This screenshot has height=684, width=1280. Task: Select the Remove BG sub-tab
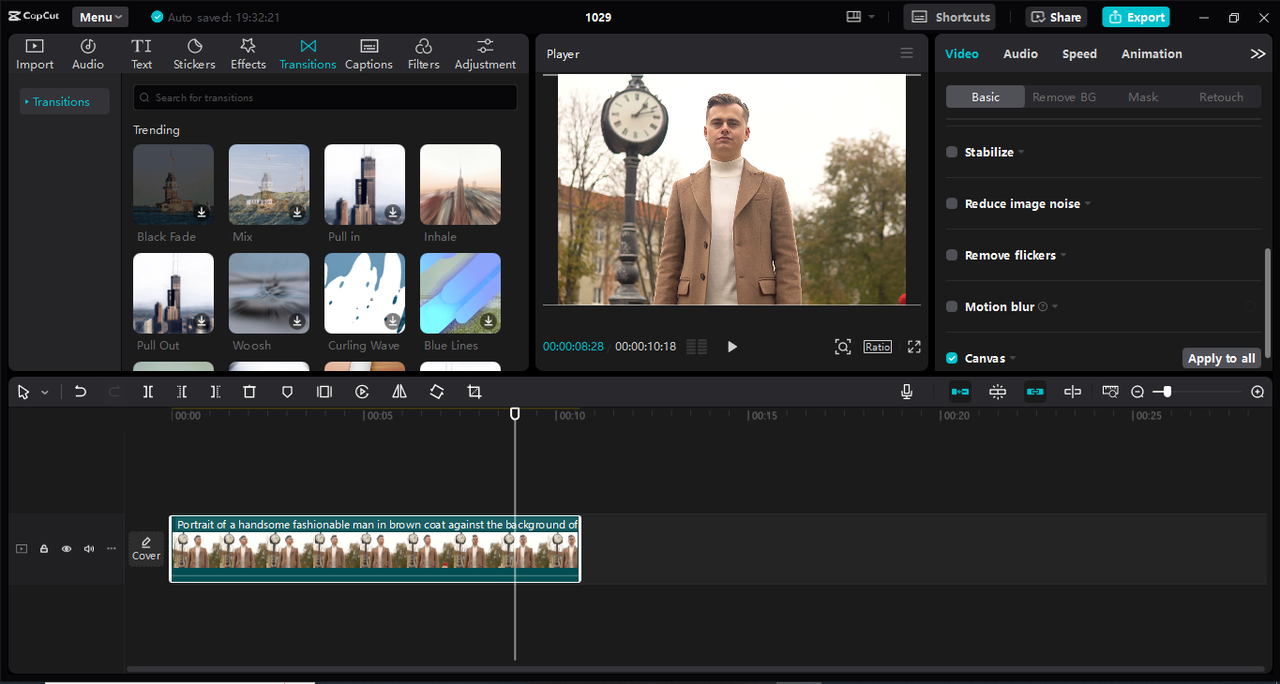[1064, 97]
